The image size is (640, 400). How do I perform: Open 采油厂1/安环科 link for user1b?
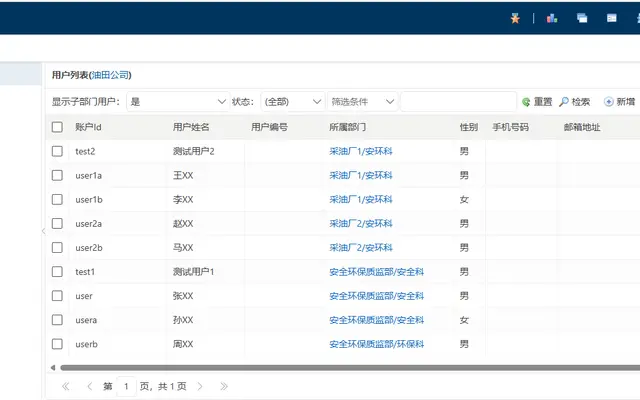click(x=361, y=200)
